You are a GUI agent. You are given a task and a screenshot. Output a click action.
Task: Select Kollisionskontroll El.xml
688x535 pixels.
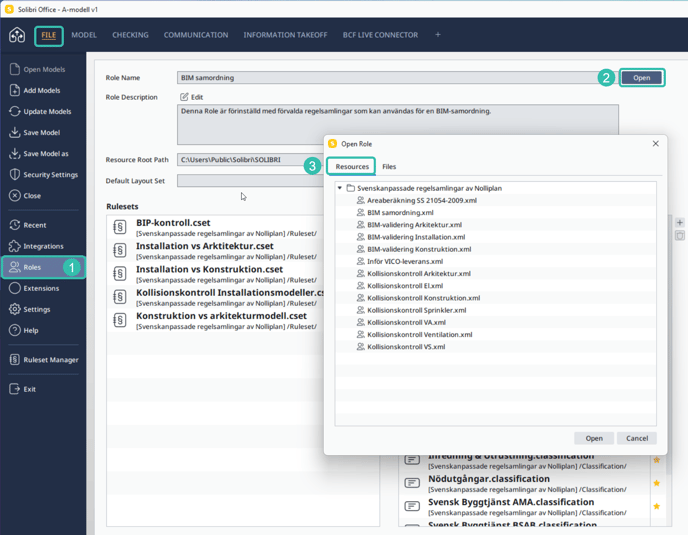coord(405,286)
